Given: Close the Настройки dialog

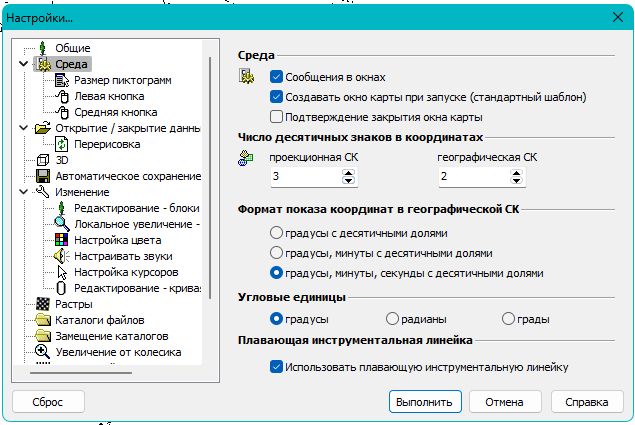Looking at the screenshot, I should [618, 17].
